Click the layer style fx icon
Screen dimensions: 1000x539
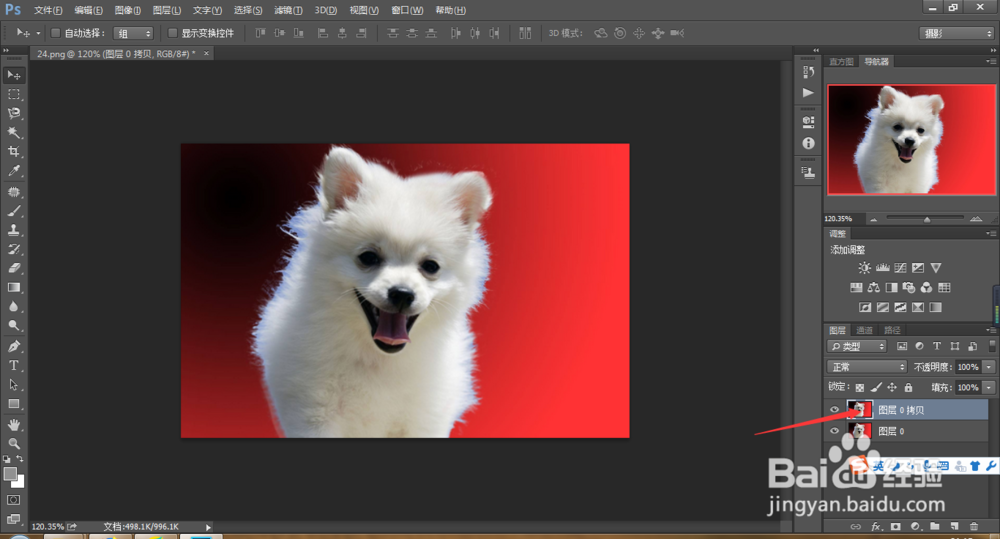[x=876, y=526]
